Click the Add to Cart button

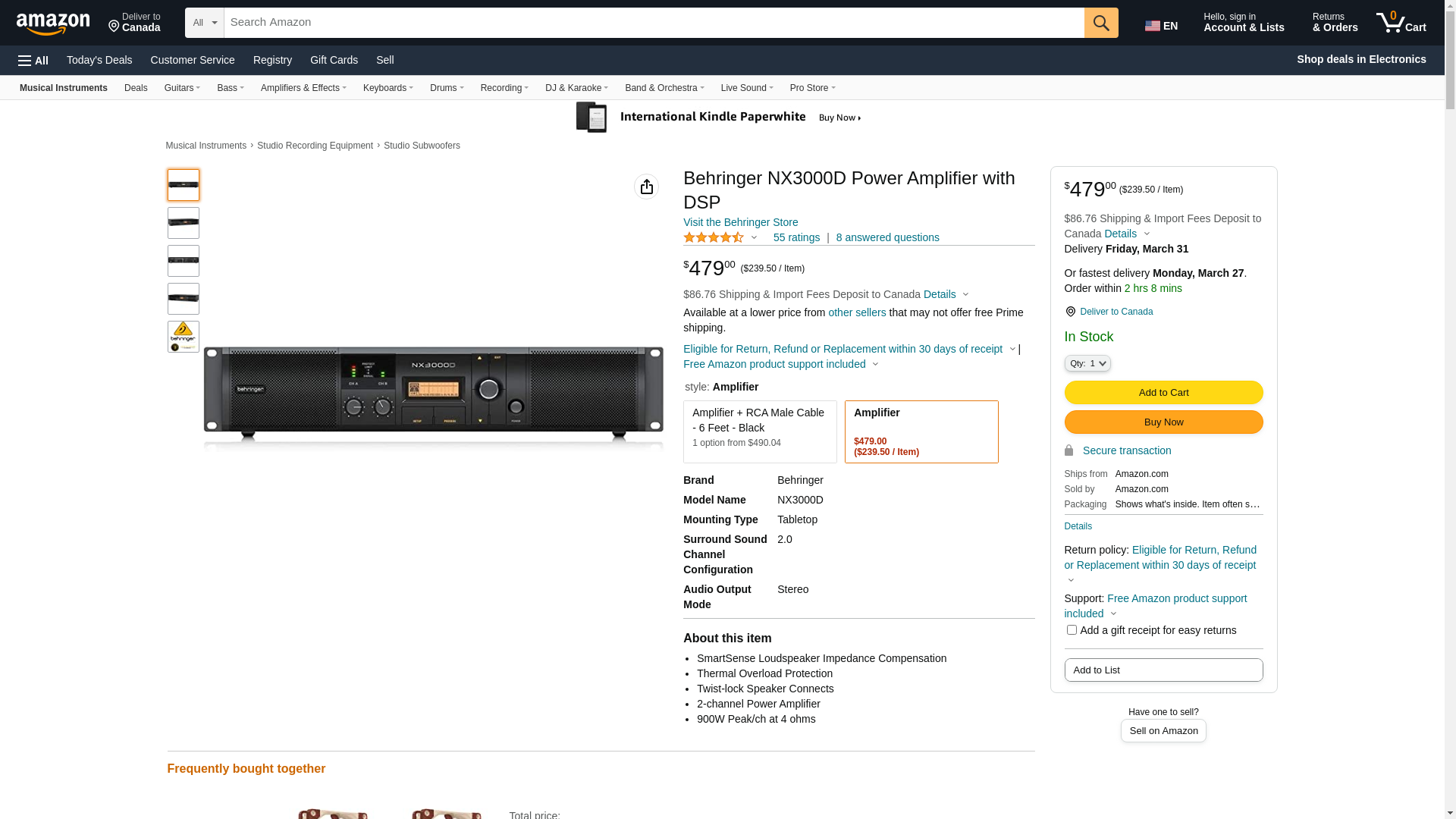click(1163, 393)
